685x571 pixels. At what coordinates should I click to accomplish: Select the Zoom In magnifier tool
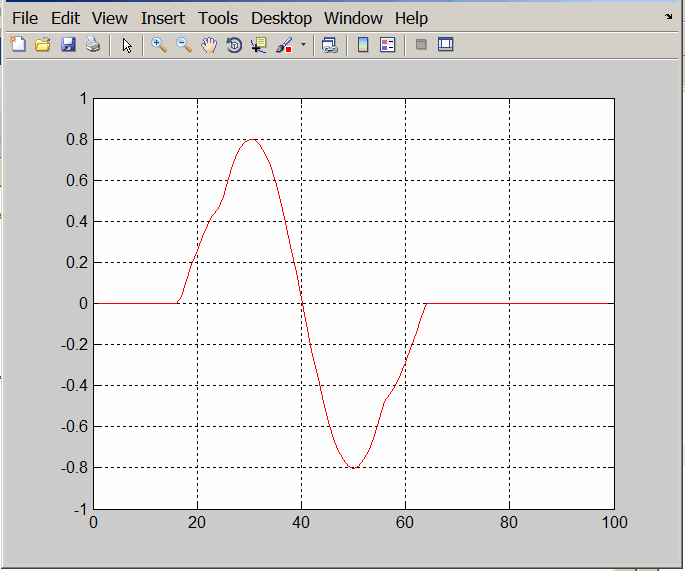coord(159,45)
